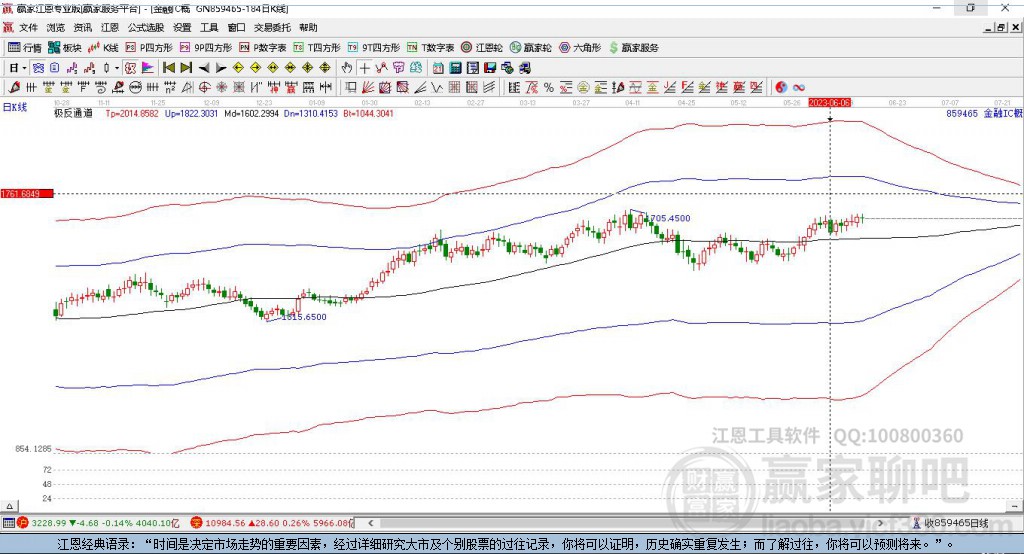Open the 板块 sector view
Viewport: 1024px width, 554px height.
pos(65,48)
